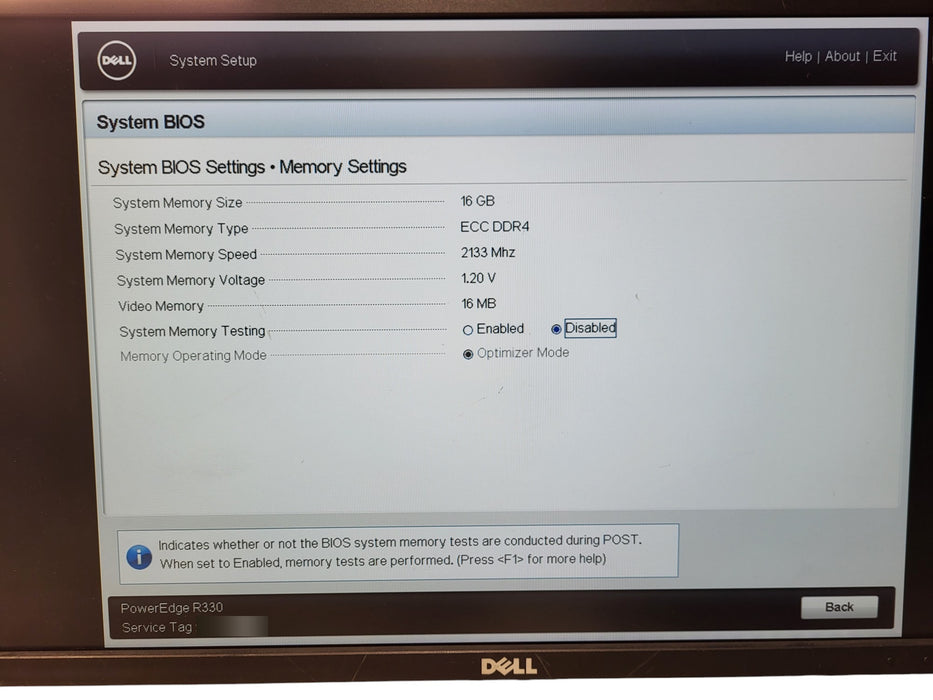Click the '16 GB' memory size value
The height and width of the screenshot is (700, 933).
pyautogui.click(x=477, y=201)
